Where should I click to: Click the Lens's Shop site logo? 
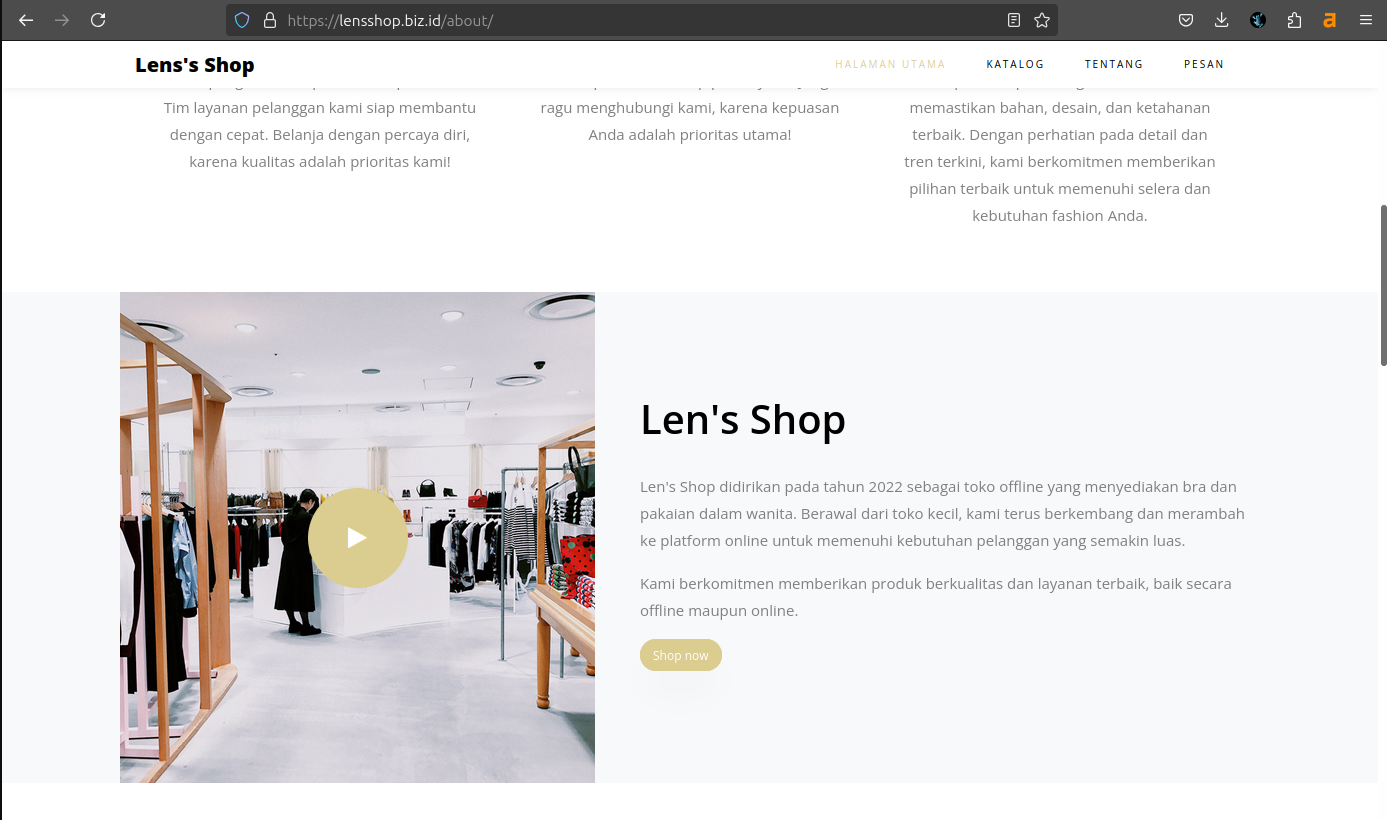point(195,65)
